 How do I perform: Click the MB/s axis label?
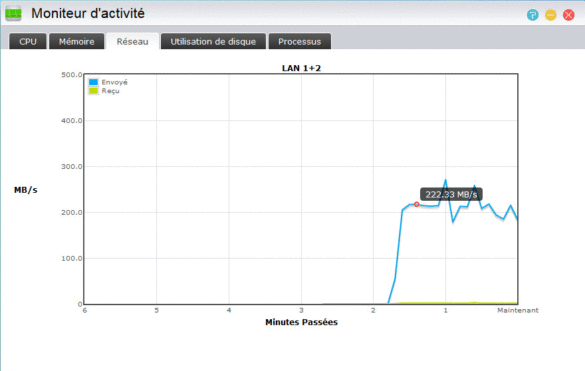coord(26,190)
